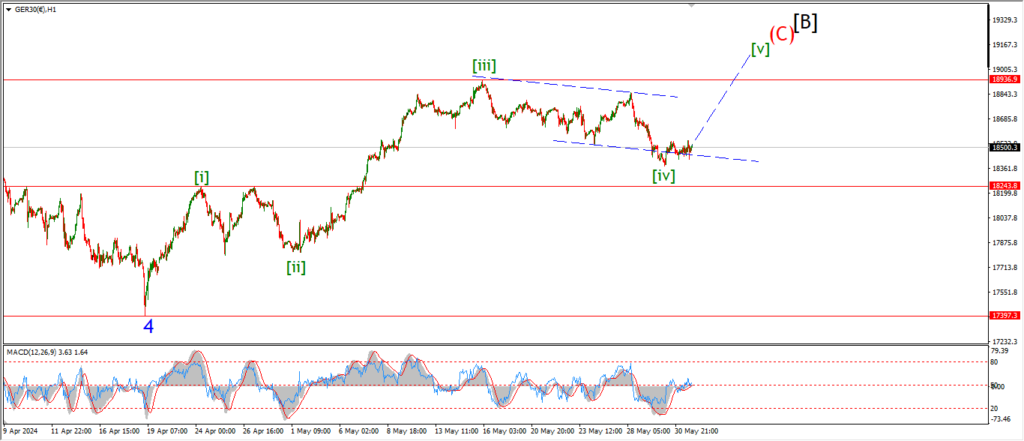
Task: Select the green [iv] wave label
Action: pyautogui.click(x=663, y=176)
